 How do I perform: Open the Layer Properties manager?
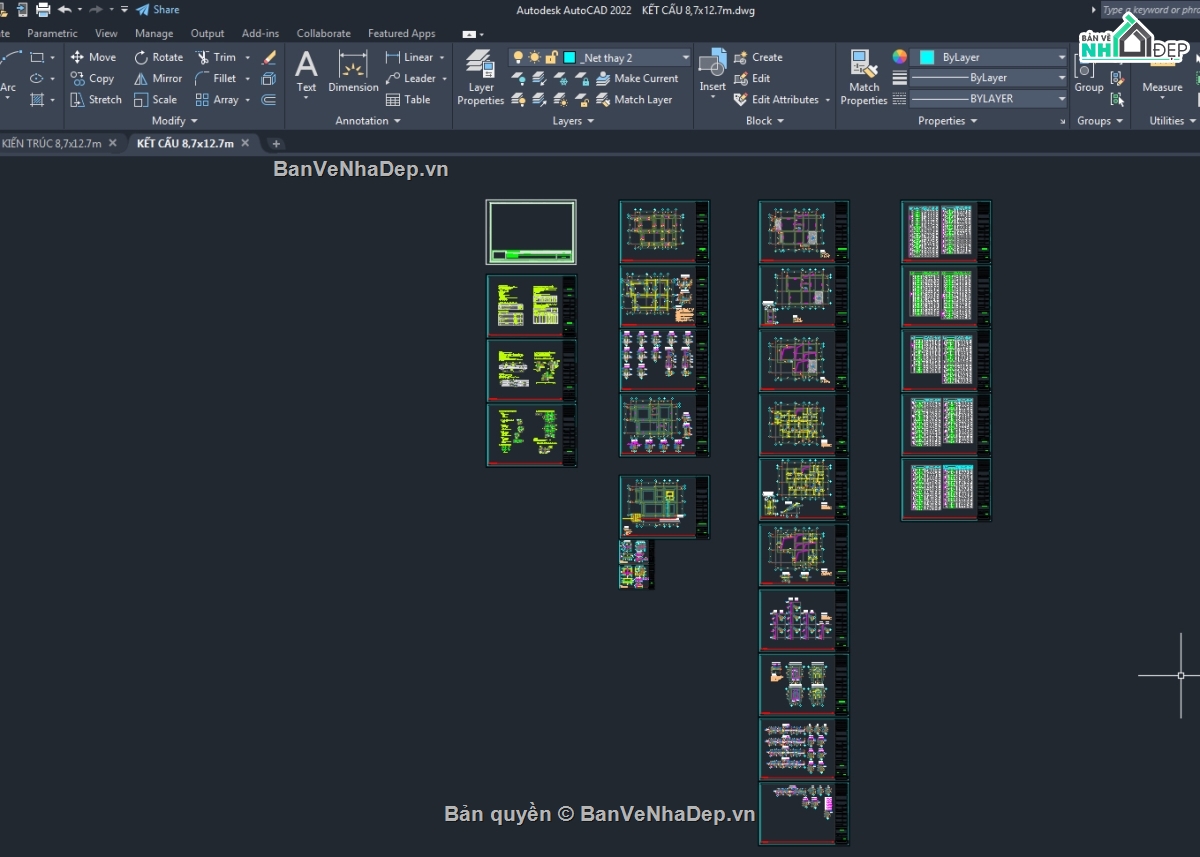point(480,76)
